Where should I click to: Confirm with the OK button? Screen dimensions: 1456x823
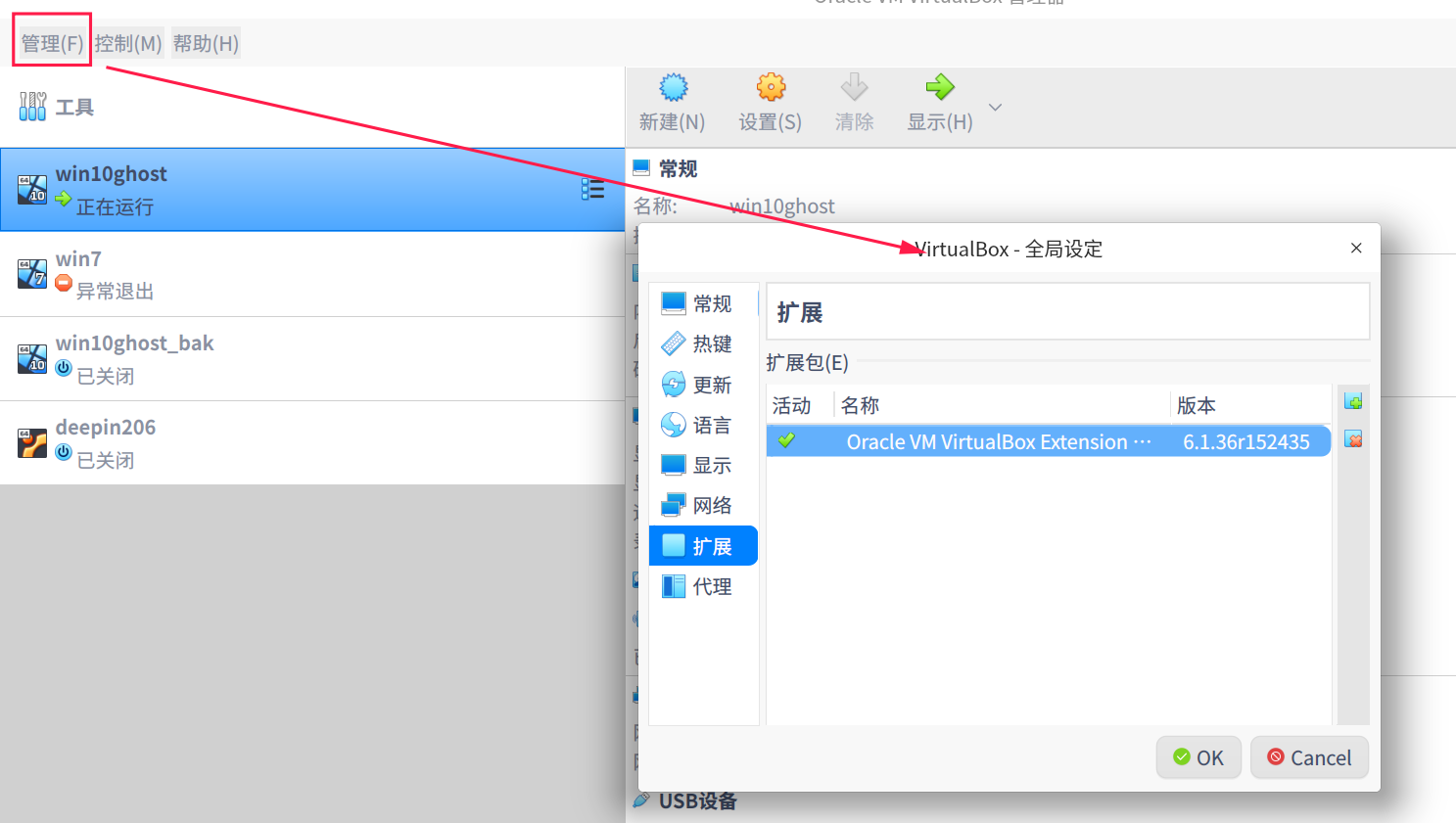(x=1198, y=757)
